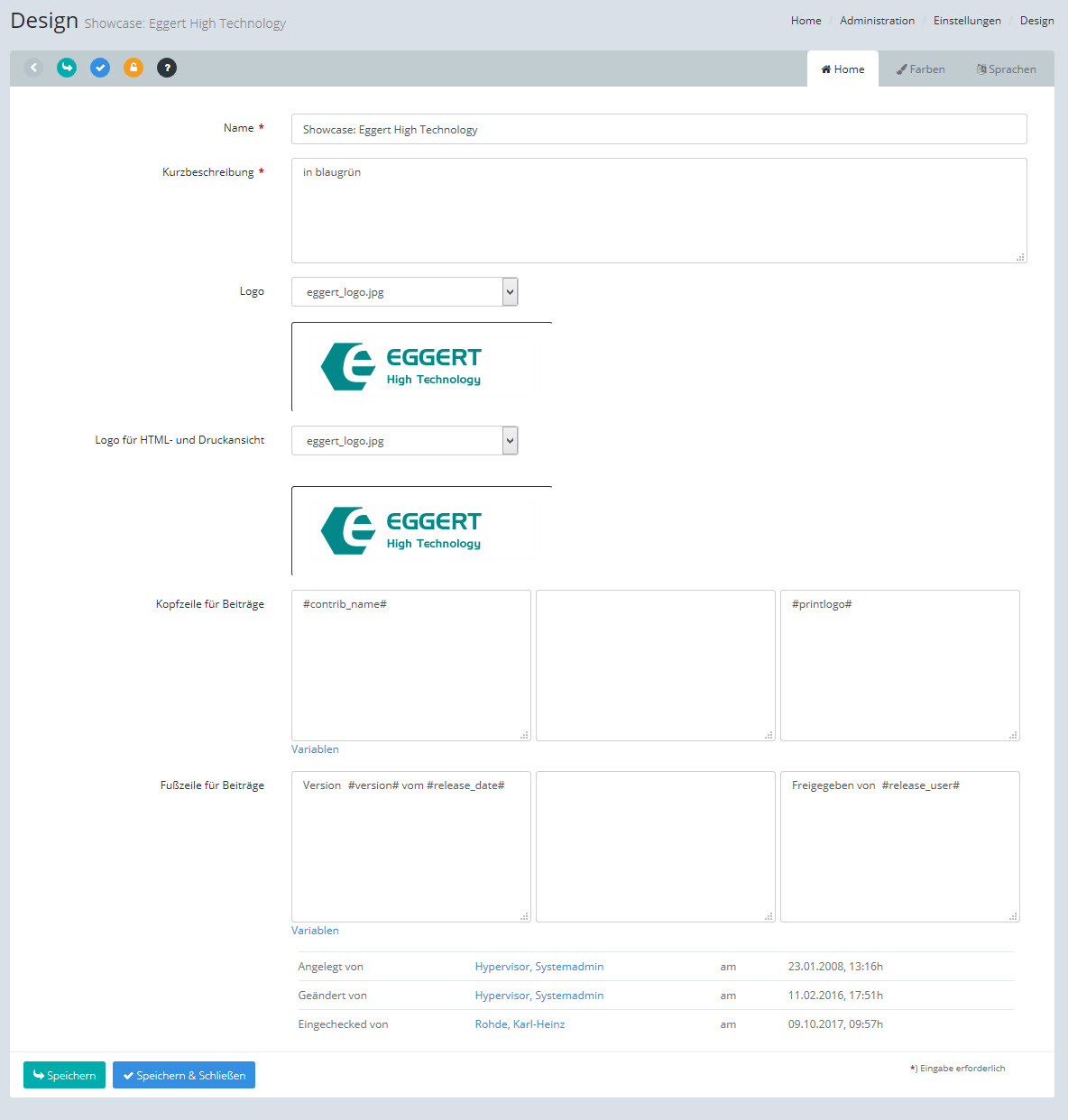Open Variablen link below Kopfzeile fields
Screen dimensions: 1068x1120
pyautogui.click(x=315, y=749)
